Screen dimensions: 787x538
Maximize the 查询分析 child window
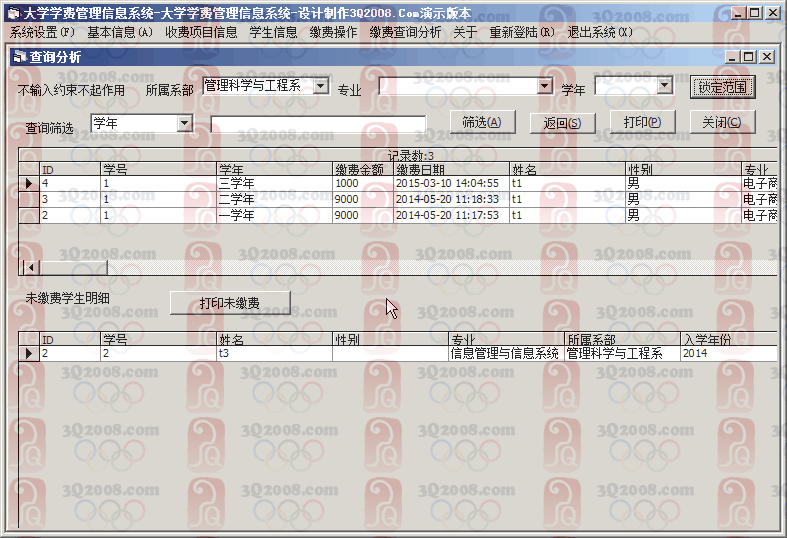coord(748,57)
